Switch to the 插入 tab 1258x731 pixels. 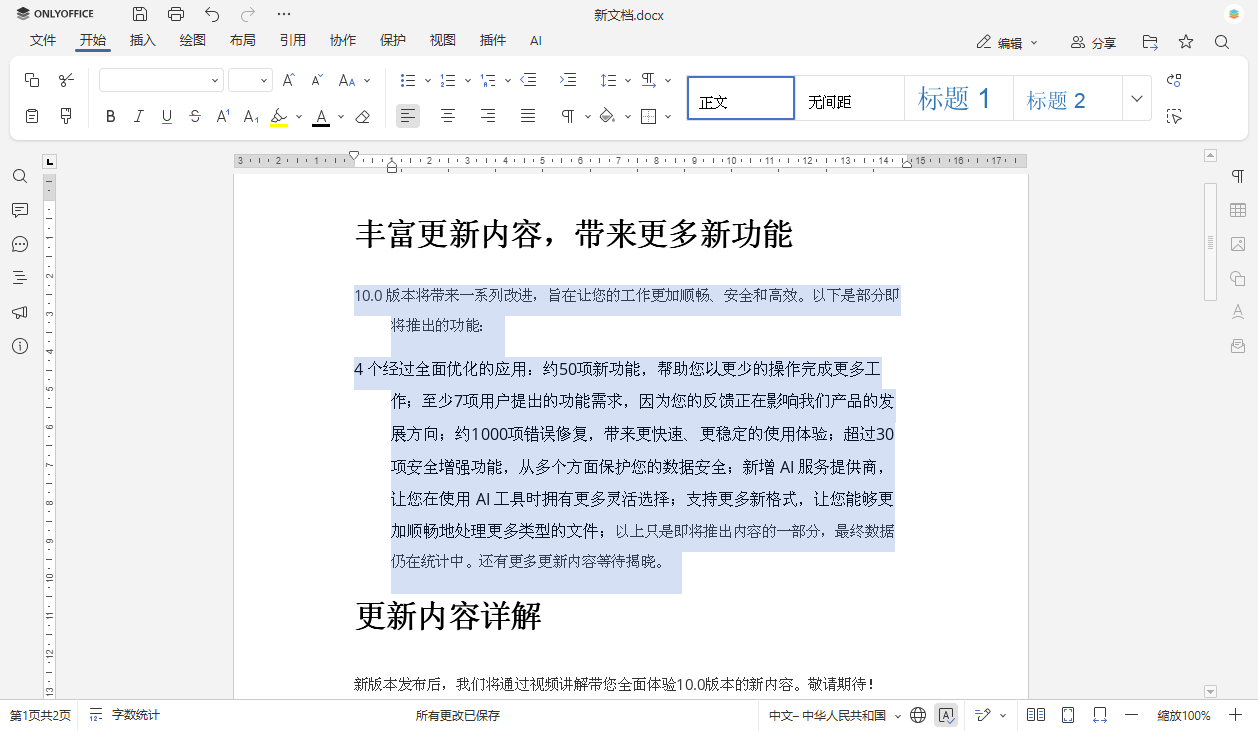143,40
